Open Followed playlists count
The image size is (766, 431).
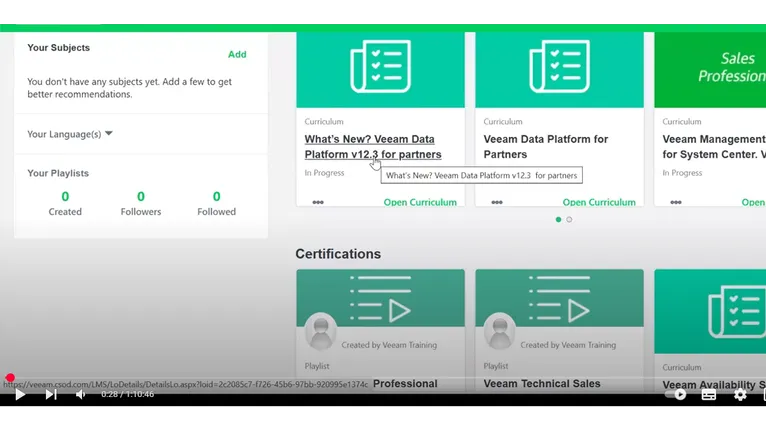coord(216,203)
